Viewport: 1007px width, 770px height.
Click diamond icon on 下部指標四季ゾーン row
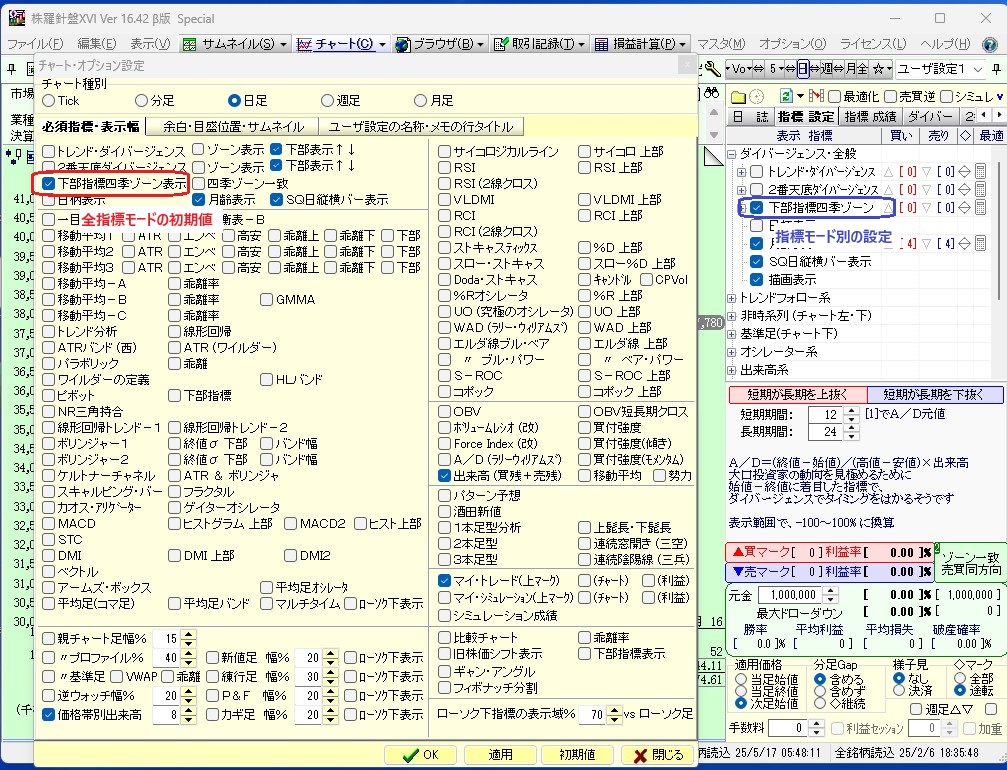coord(964,207)
